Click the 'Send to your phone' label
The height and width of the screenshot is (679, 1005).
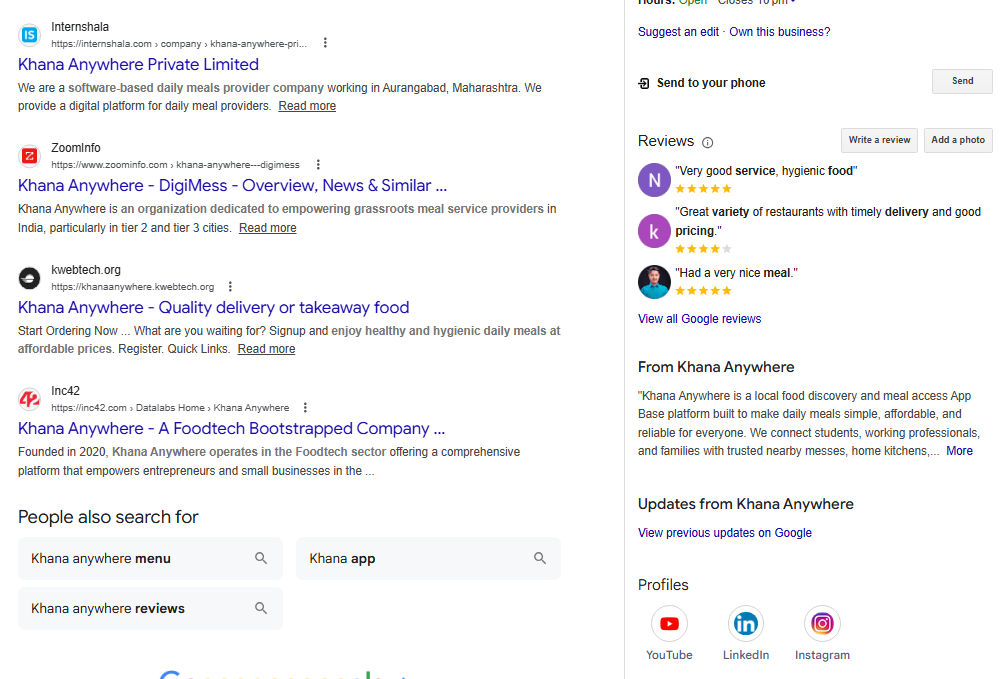tap(711, 83)
